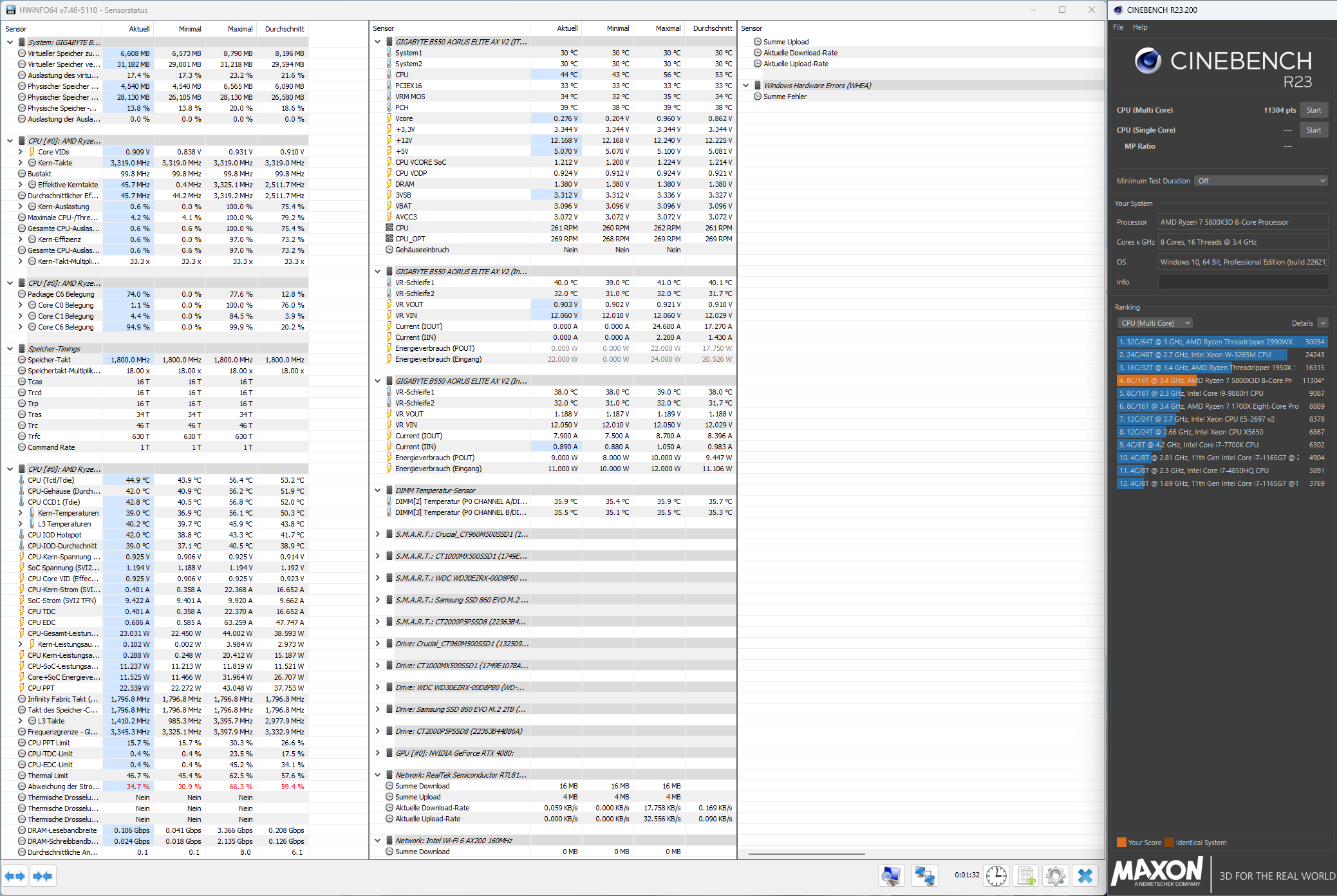Click the collapse columns inward arrows icon
Image resolution: width=1337 pixels, height=896 pixels.
[x=43, y=876]
